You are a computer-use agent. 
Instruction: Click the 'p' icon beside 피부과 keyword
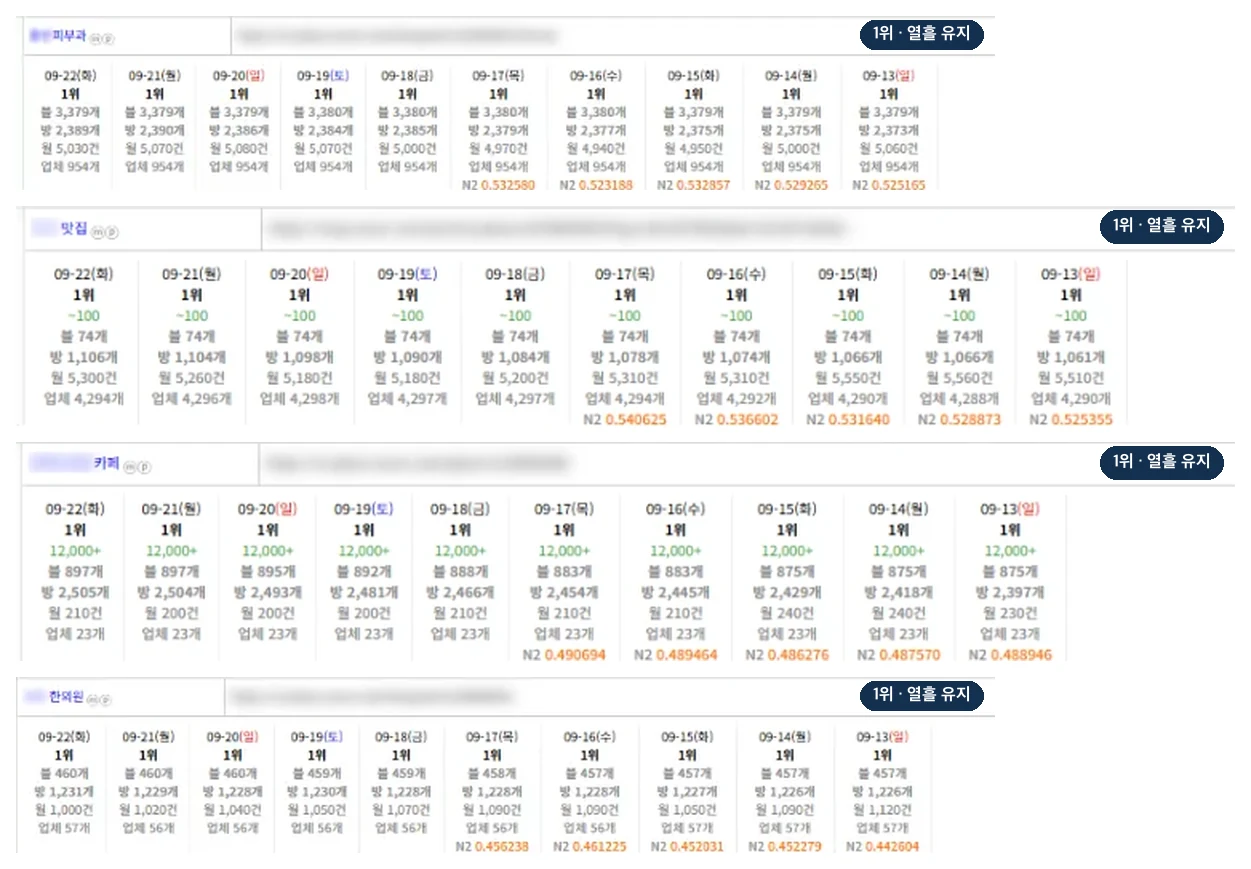coord(107,38)
